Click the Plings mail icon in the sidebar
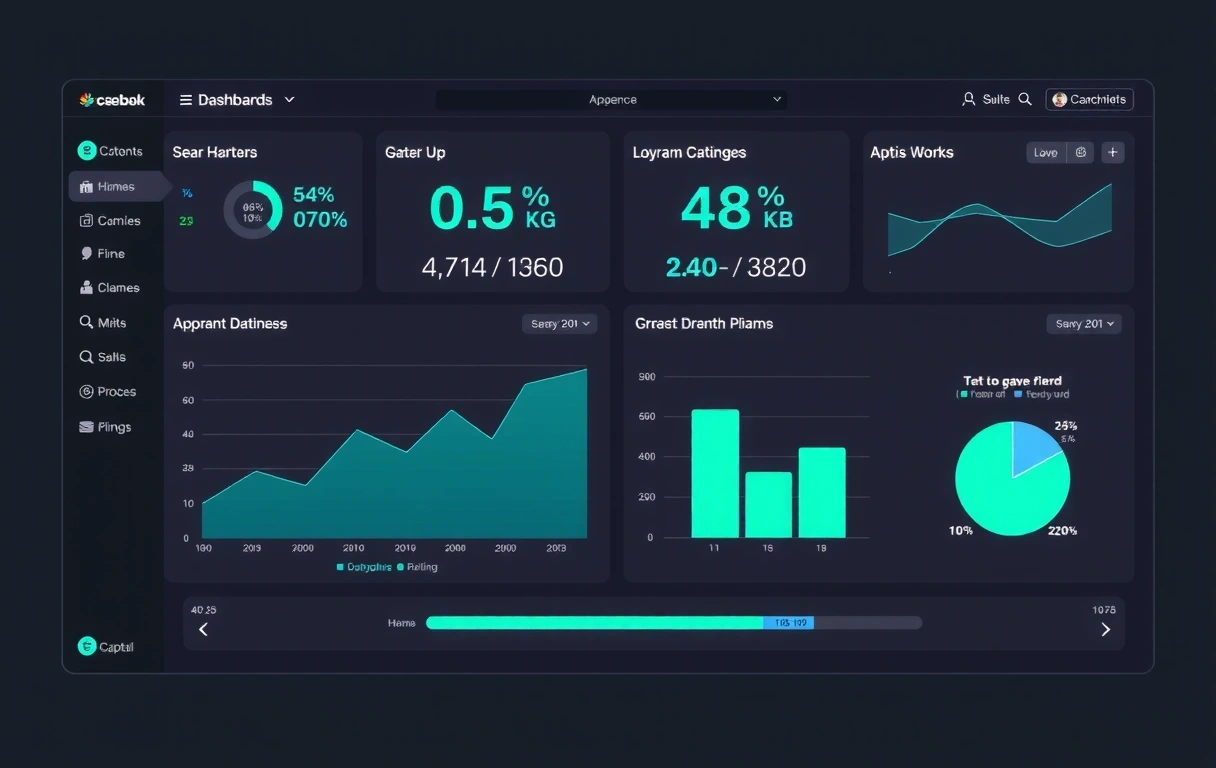The height and width of the screenshot is (768, 1216). 87,426
